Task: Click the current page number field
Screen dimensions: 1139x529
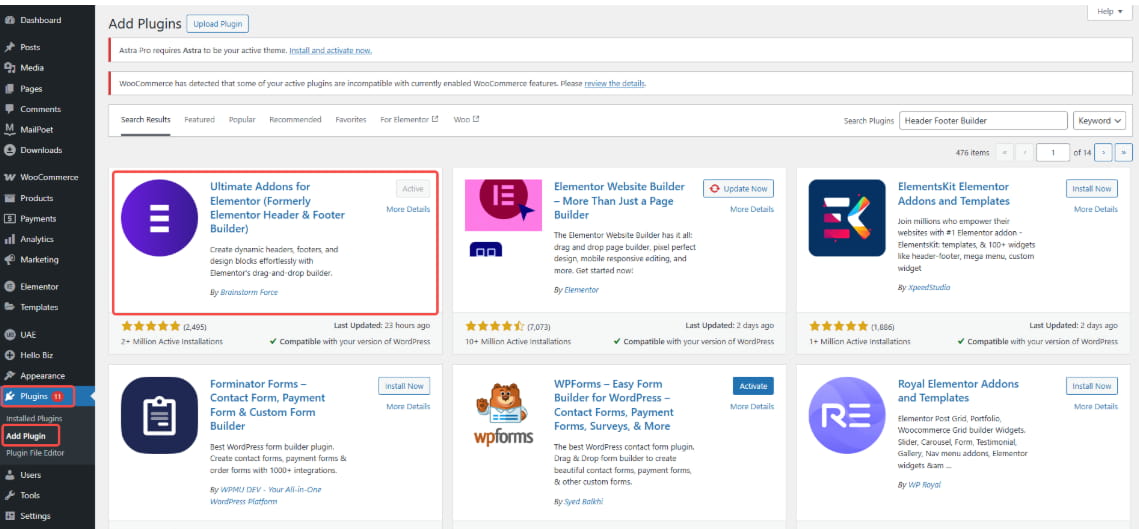Action: (1053, 153)
